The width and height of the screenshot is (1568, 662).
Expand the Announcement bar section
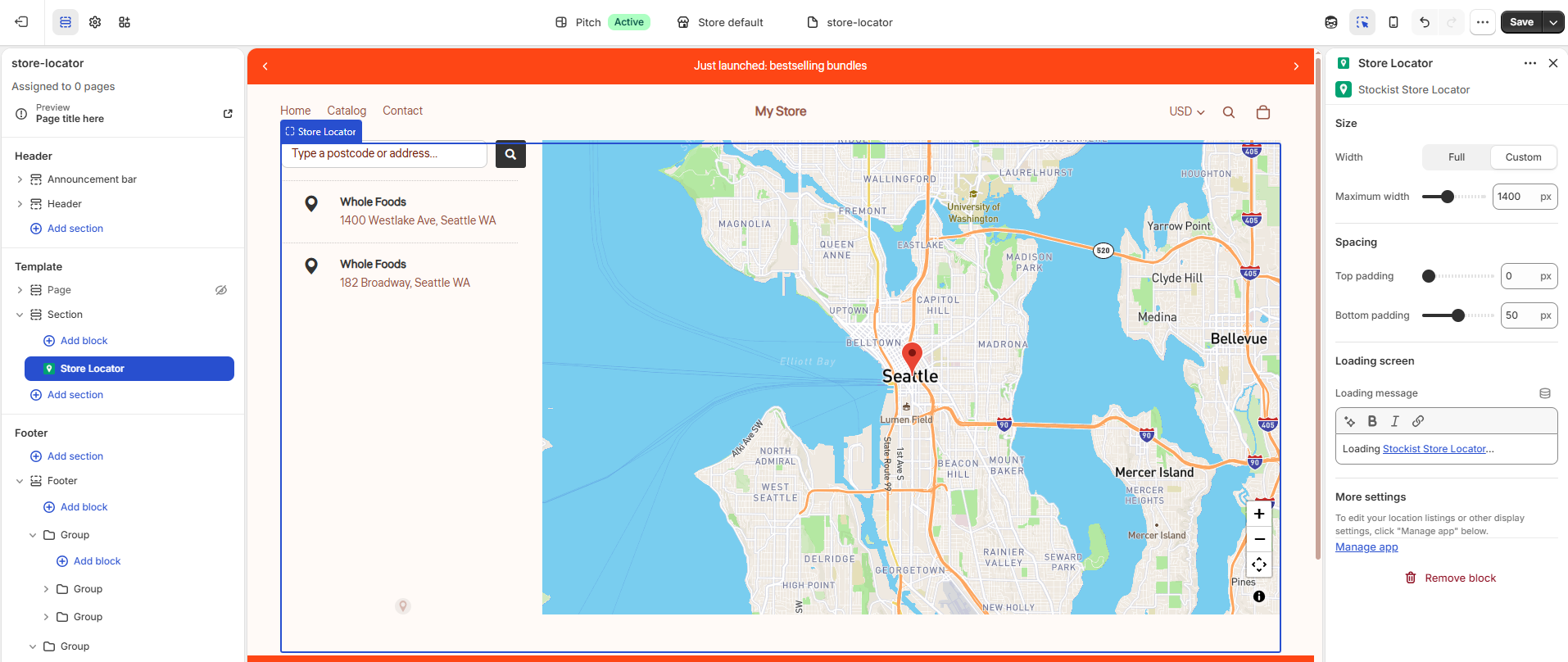click(20, 179)
